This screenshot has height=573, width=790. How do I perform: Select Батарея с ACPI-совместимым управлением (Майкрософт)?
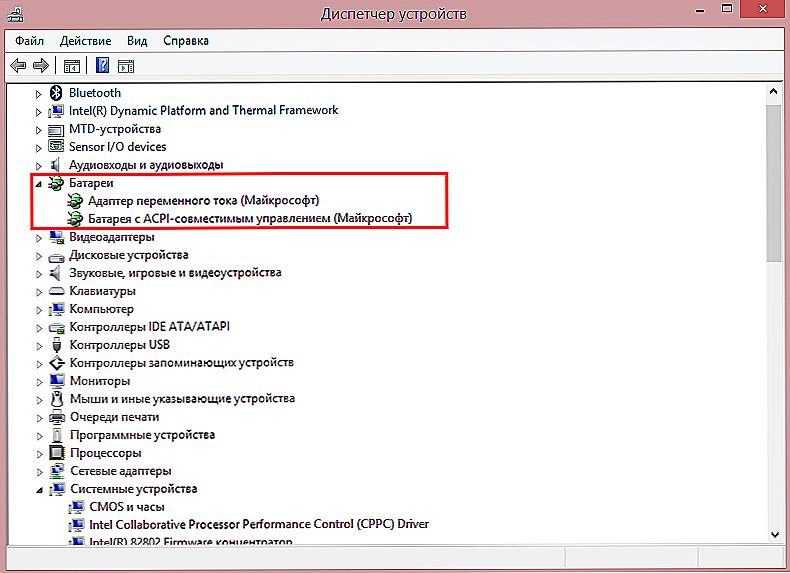coord(250,218)
